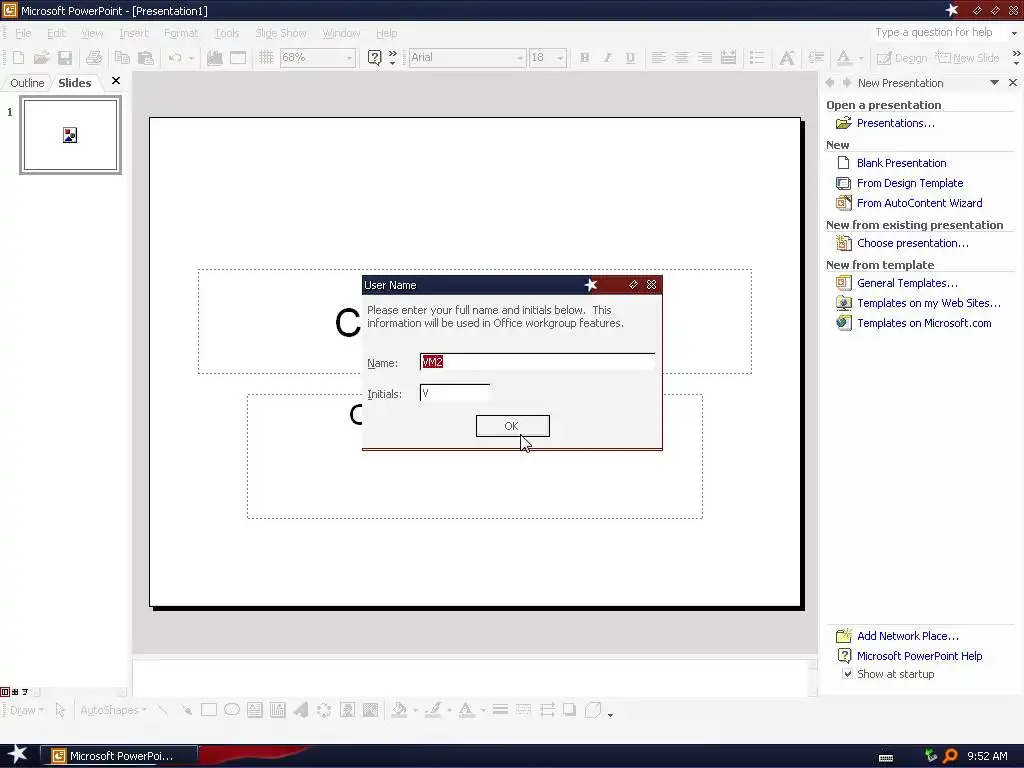Open Templates on Microsoft.com link
1024x768 pixels.
[x=924, y=323]
